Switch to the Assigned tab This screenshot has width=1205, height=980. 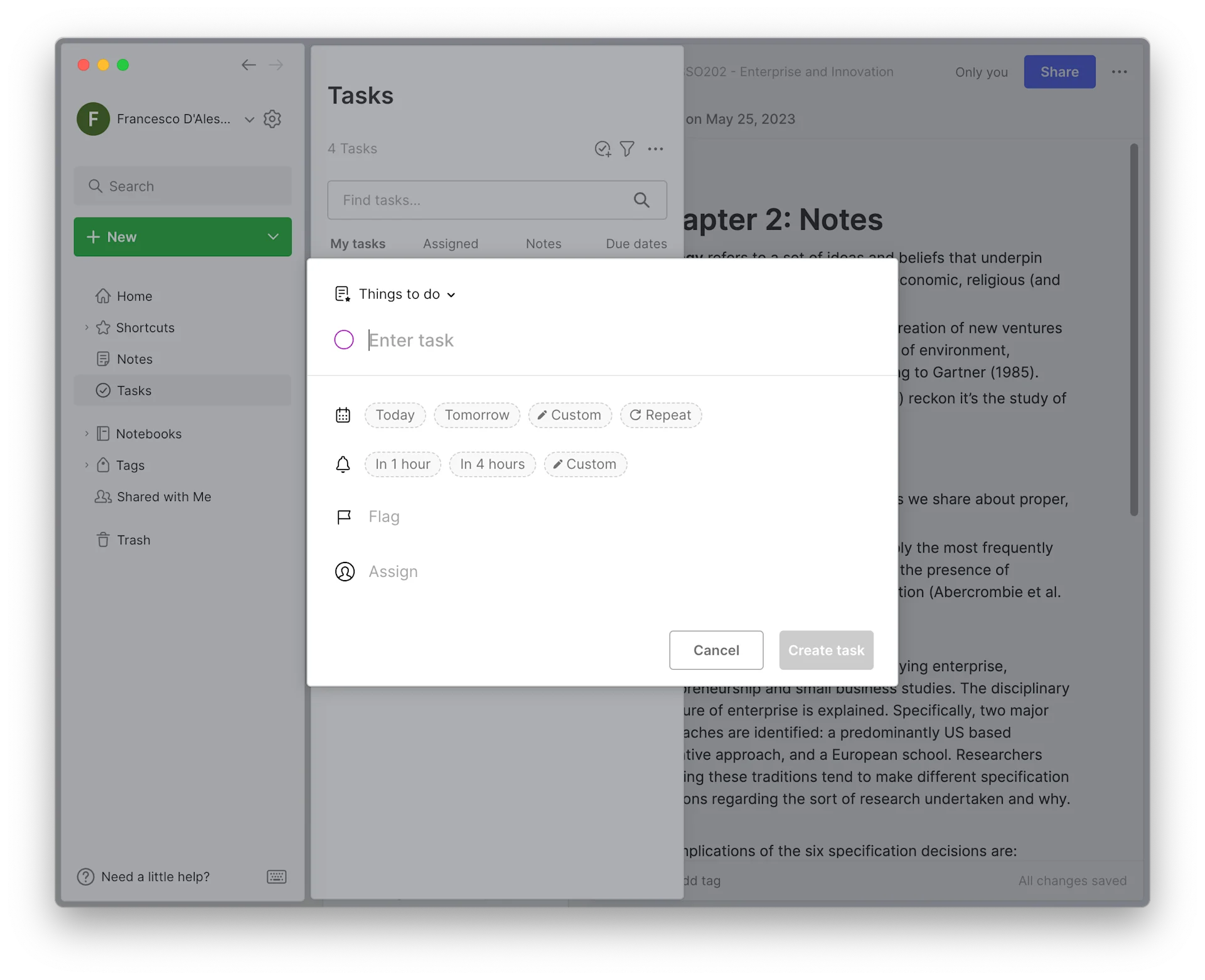(x=450, y=244)
